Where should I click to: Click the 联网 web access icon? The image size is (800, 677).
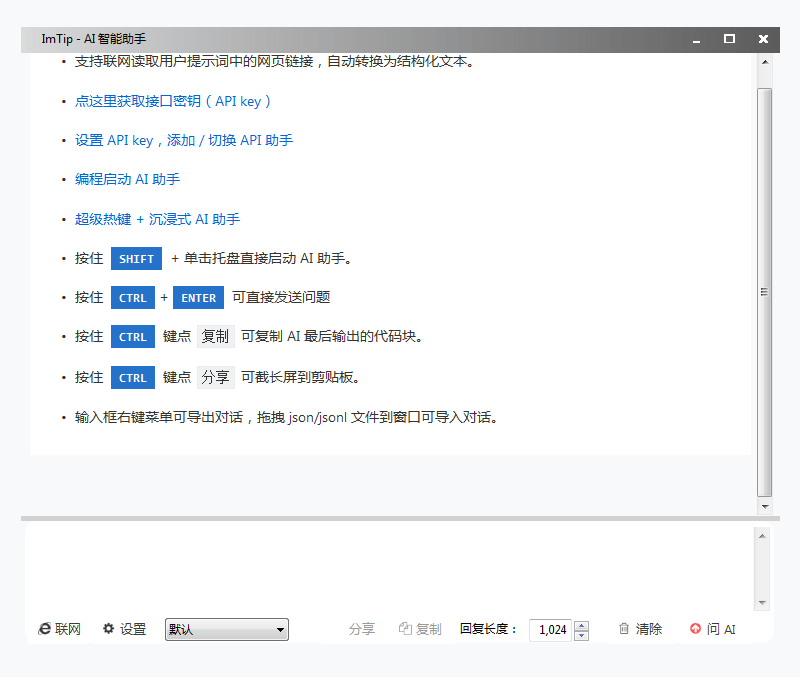coord(44,629)
